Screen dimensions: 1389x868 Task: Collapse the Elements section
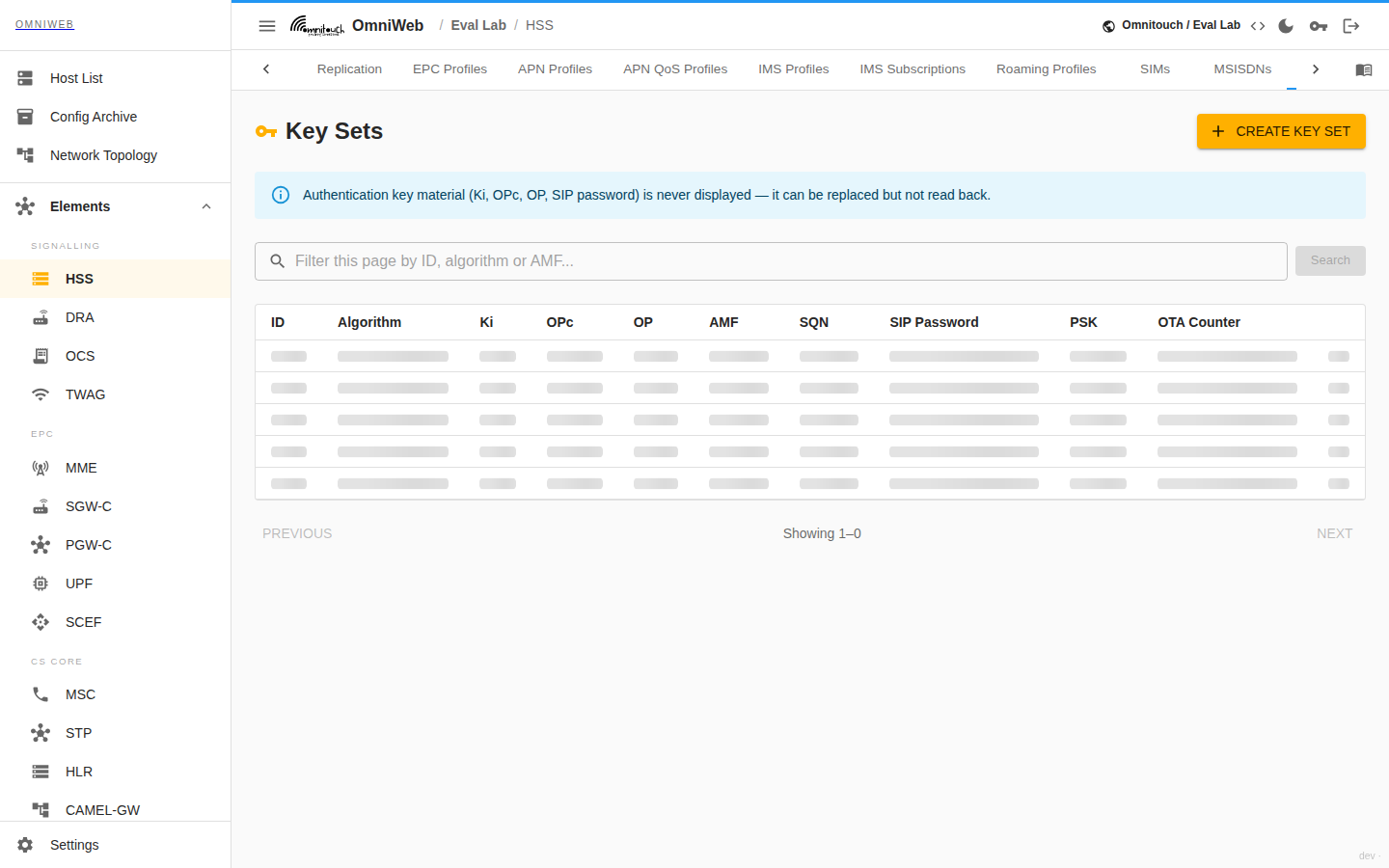tap(206, 206)
